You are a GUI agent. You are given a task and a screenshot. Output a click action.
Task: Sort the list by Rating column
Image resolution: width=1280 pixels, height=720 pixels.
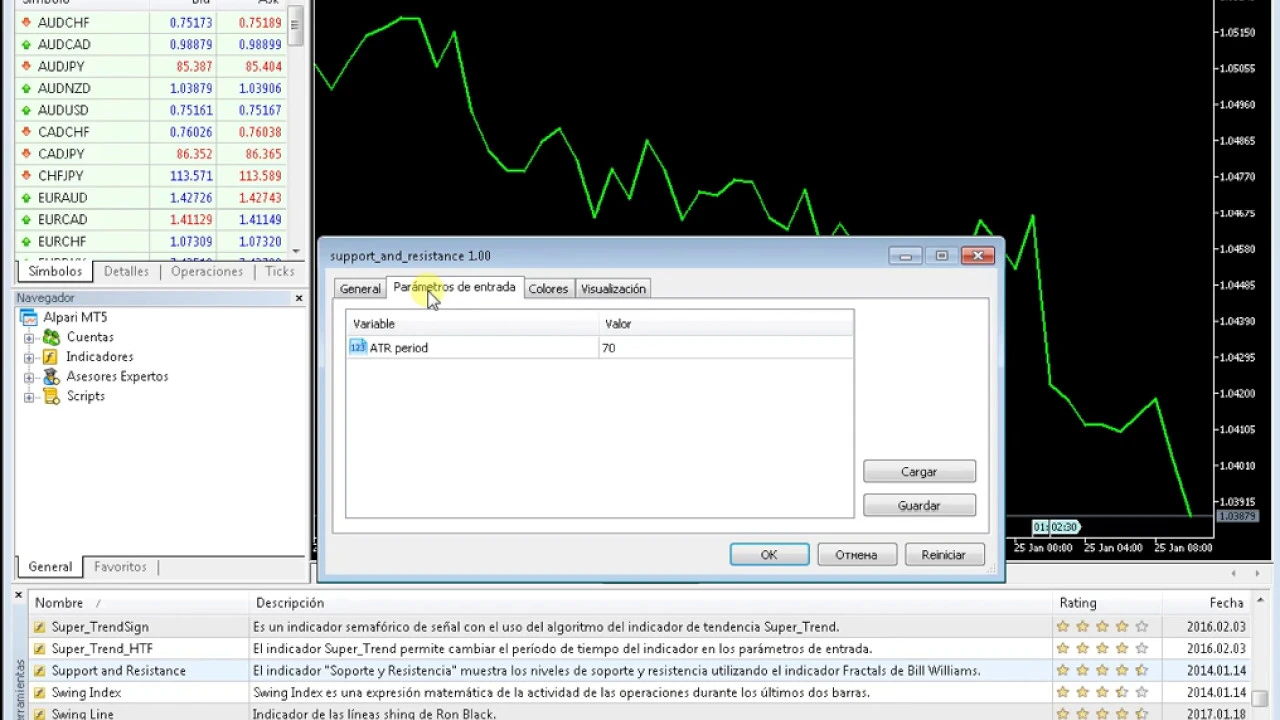pos(1107,603)
